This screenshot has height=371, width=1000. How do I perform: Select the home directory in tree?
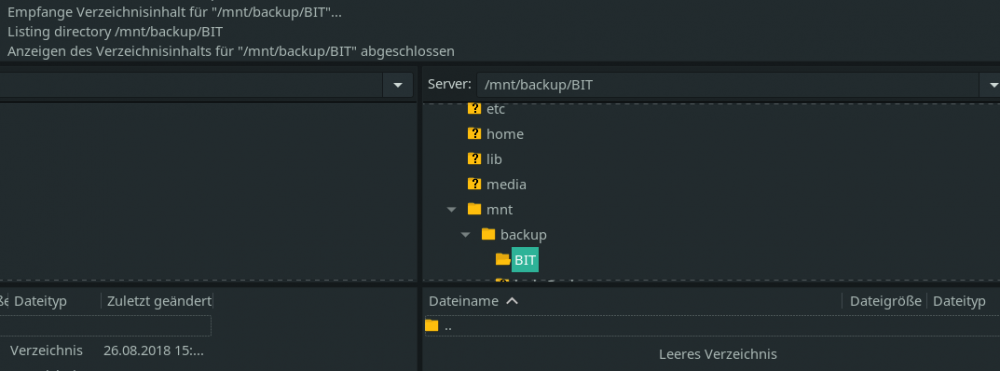pos(504,134)
